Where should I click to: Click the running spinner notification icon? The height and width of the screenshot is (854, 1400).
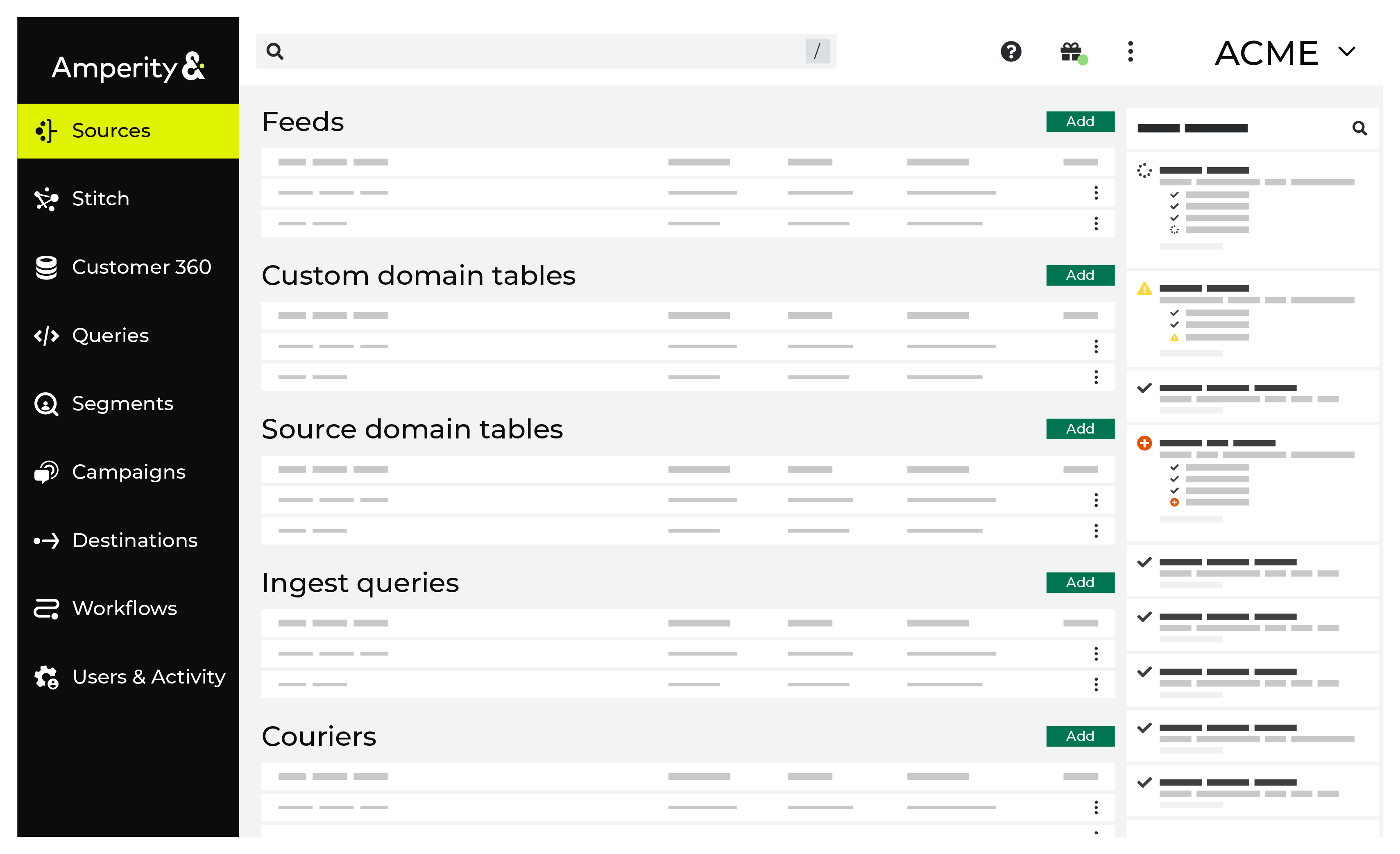pyautogui.click(x=1144, y=170)
